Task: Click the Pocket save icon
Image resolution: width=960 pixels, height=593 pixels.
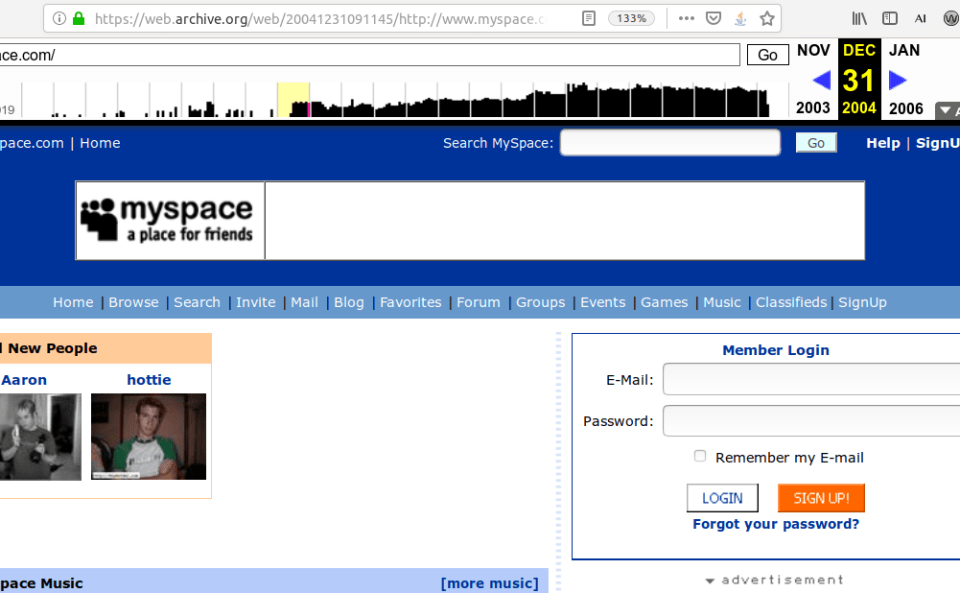Action: [713, 19]
